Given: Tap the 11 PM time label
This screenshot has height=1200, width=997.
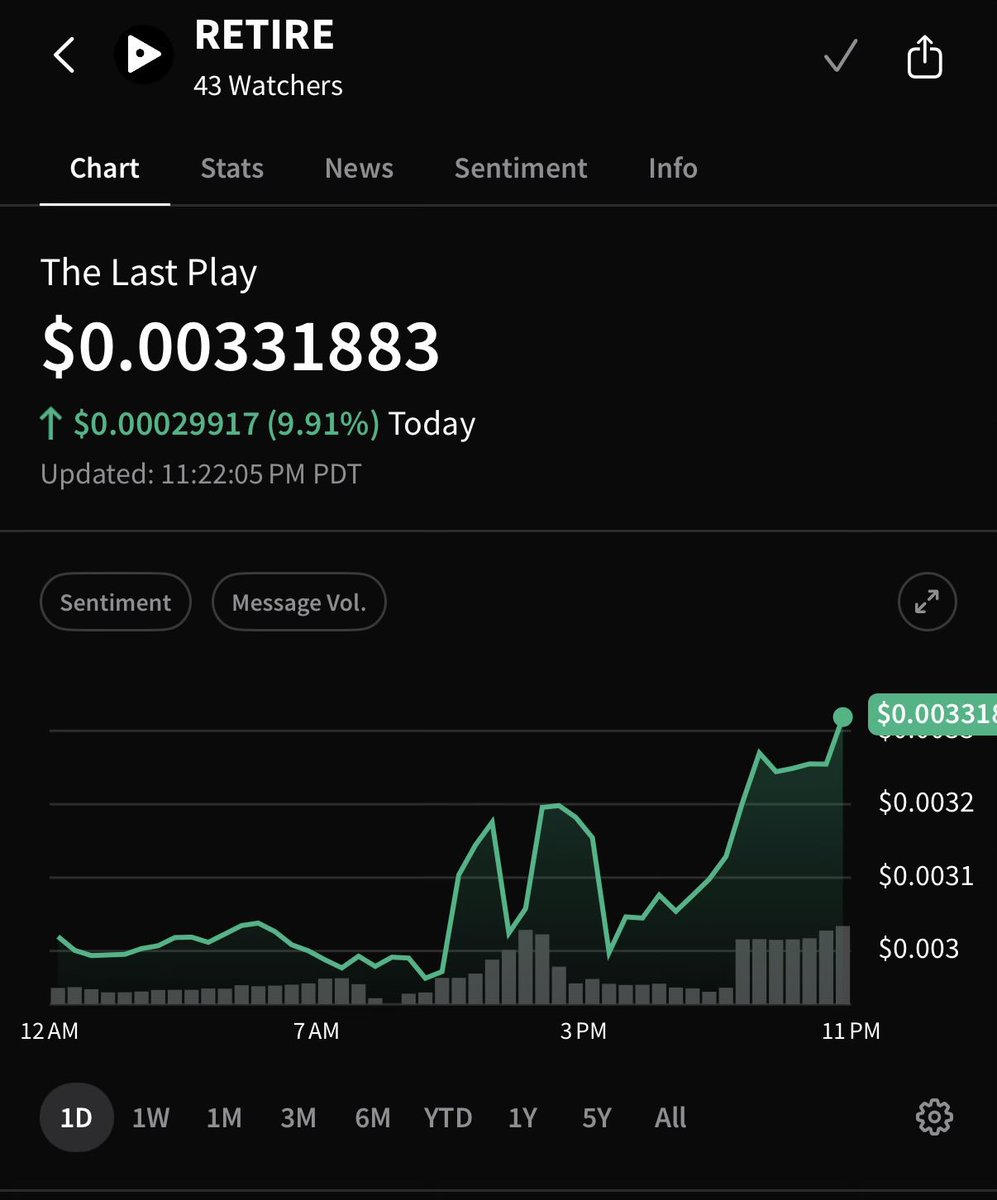Looking at the screenshot, I should point(851,1031).
